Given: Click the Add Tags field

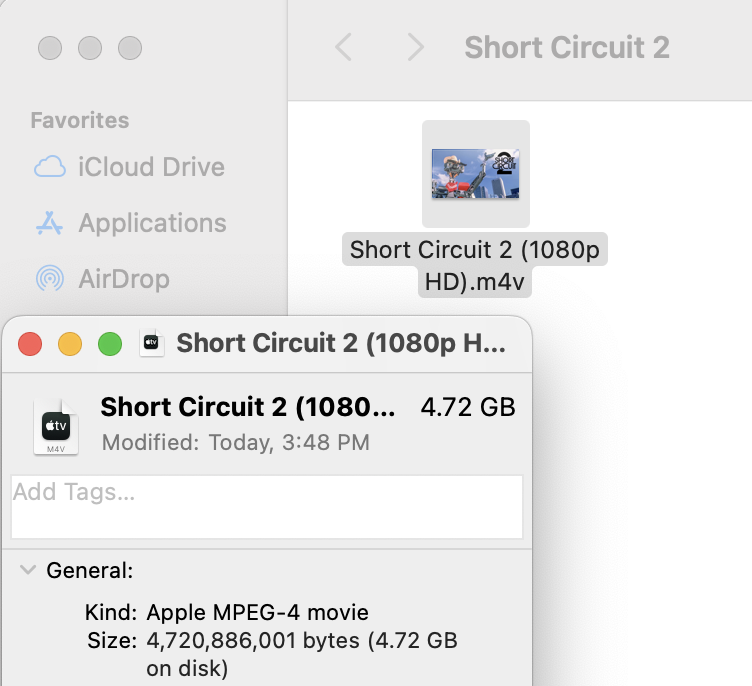Looking at the screenshot, I should click(x=267, y=506).
